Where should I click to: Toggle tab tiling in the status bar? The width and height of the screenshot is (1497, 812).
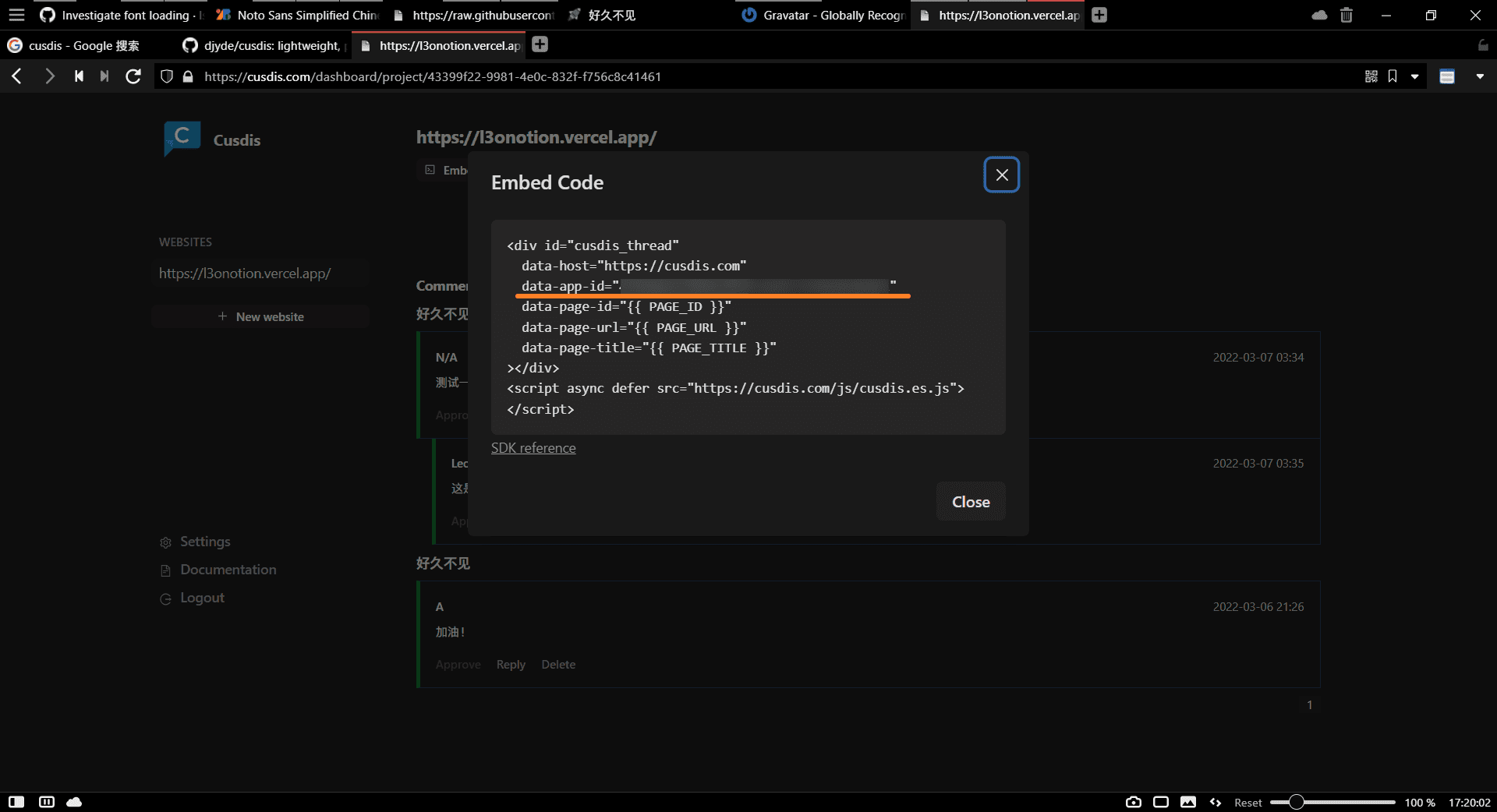coord(47,802)
